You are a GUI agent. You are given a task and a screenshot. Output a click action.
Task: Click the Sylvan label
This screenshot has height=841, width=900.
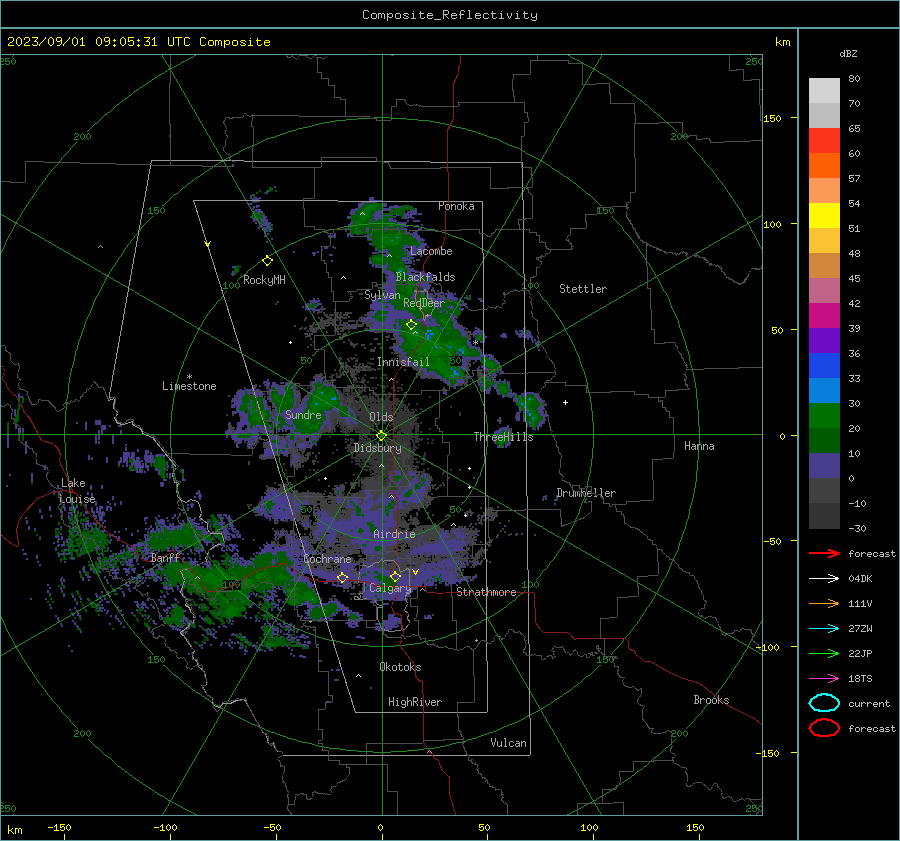click(x=382, y=295)
